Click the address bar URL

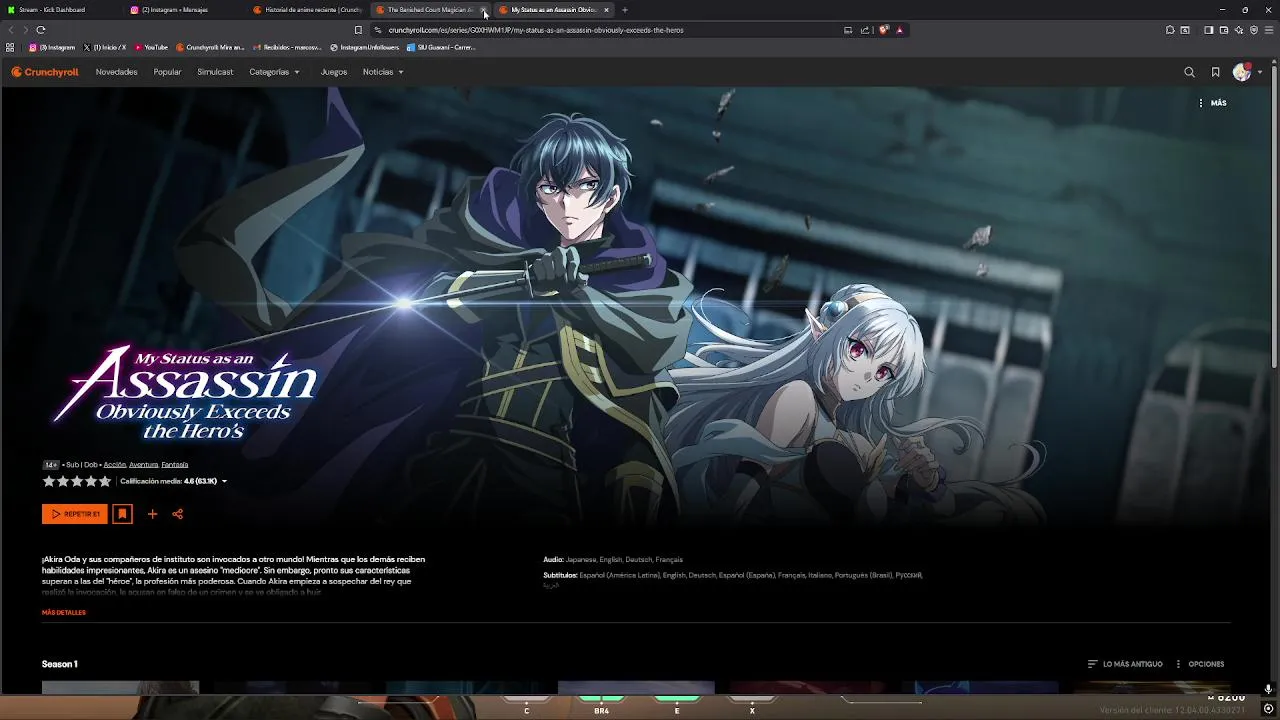point(536,30)
